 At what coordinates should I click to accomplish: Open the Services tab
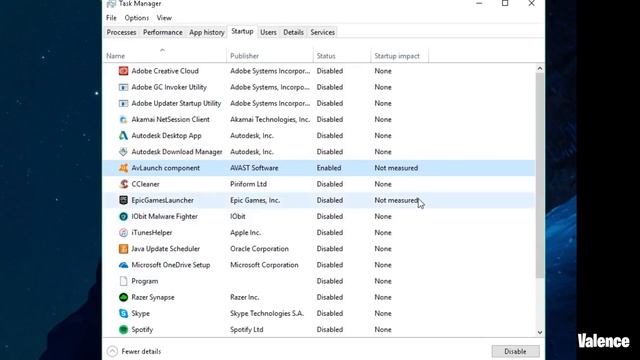coord(322,32)
